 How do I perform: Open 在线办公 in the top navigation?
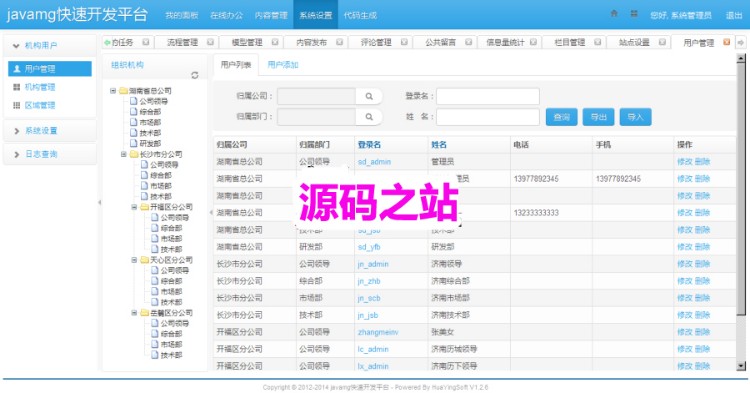point(226,15)
